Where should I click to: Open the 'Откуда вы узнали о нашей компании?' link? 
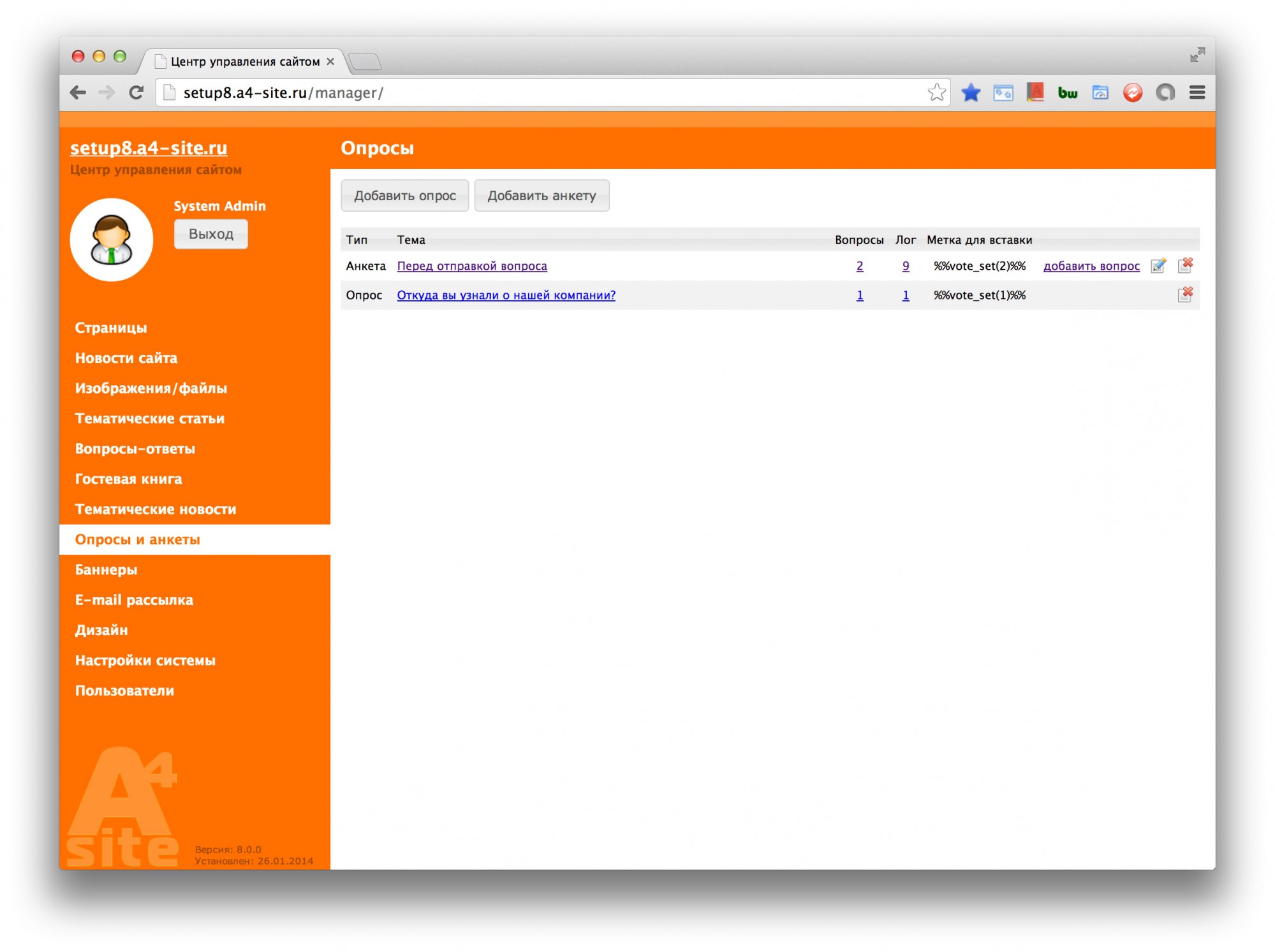coord(506,295)
